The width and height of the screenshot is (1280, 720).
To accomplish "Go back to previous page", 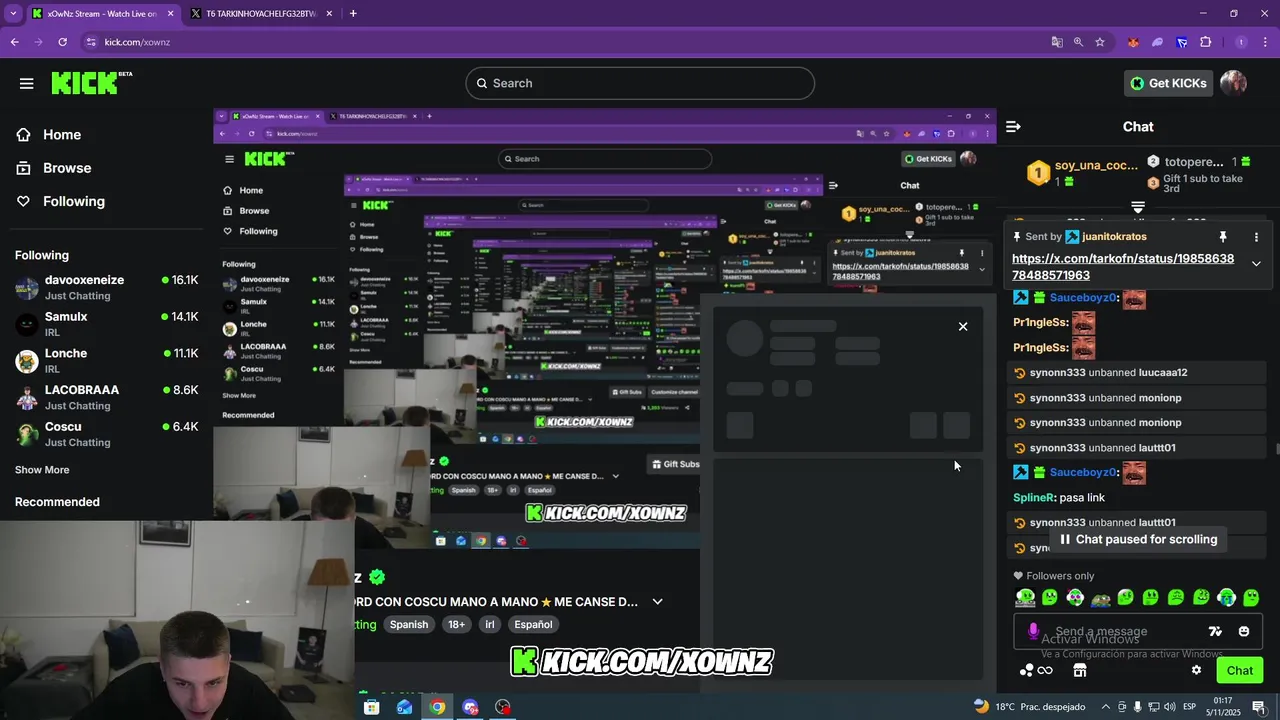I will coord(15,42).
